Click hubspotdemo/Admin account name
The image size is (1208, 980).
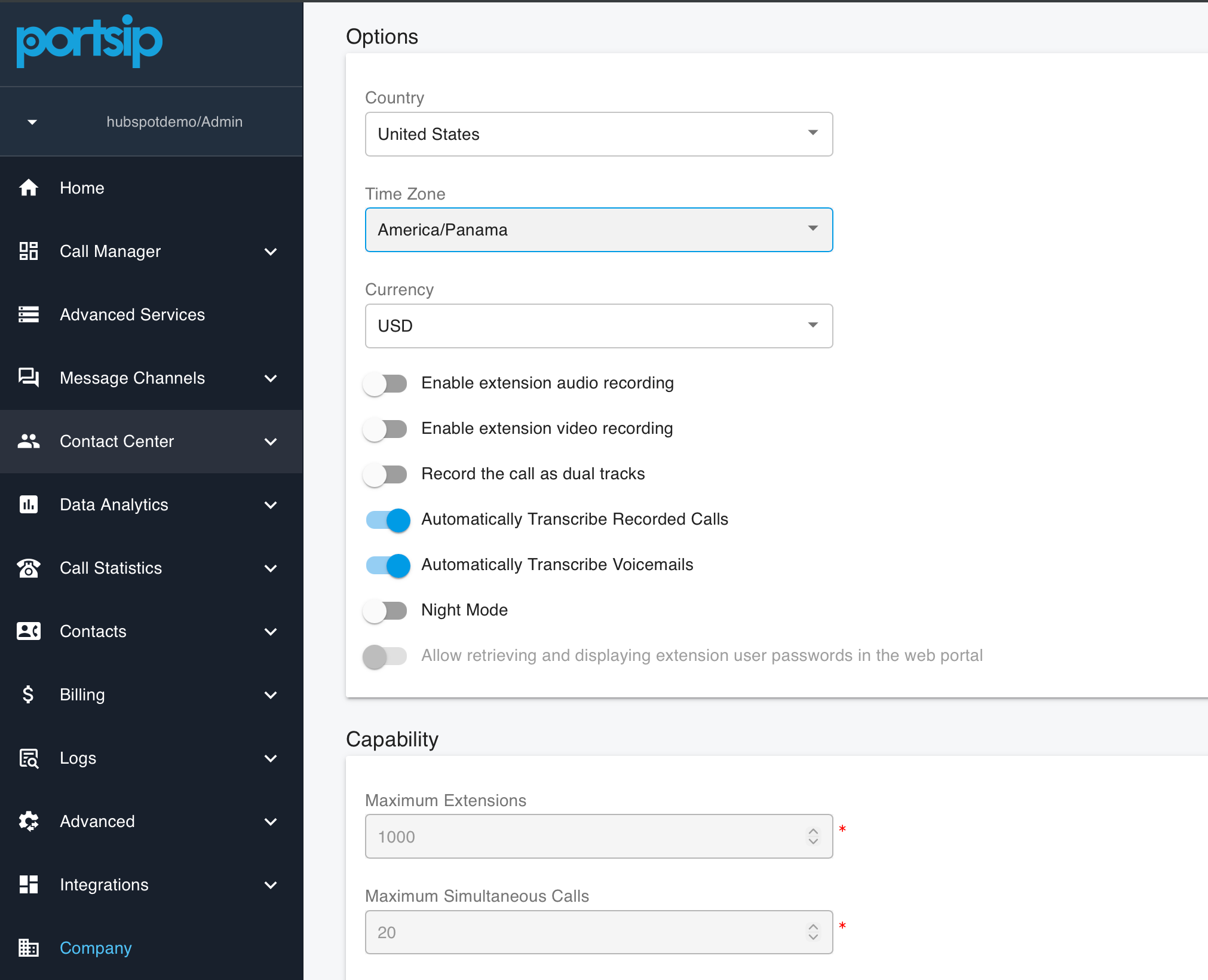coord(174,122)
